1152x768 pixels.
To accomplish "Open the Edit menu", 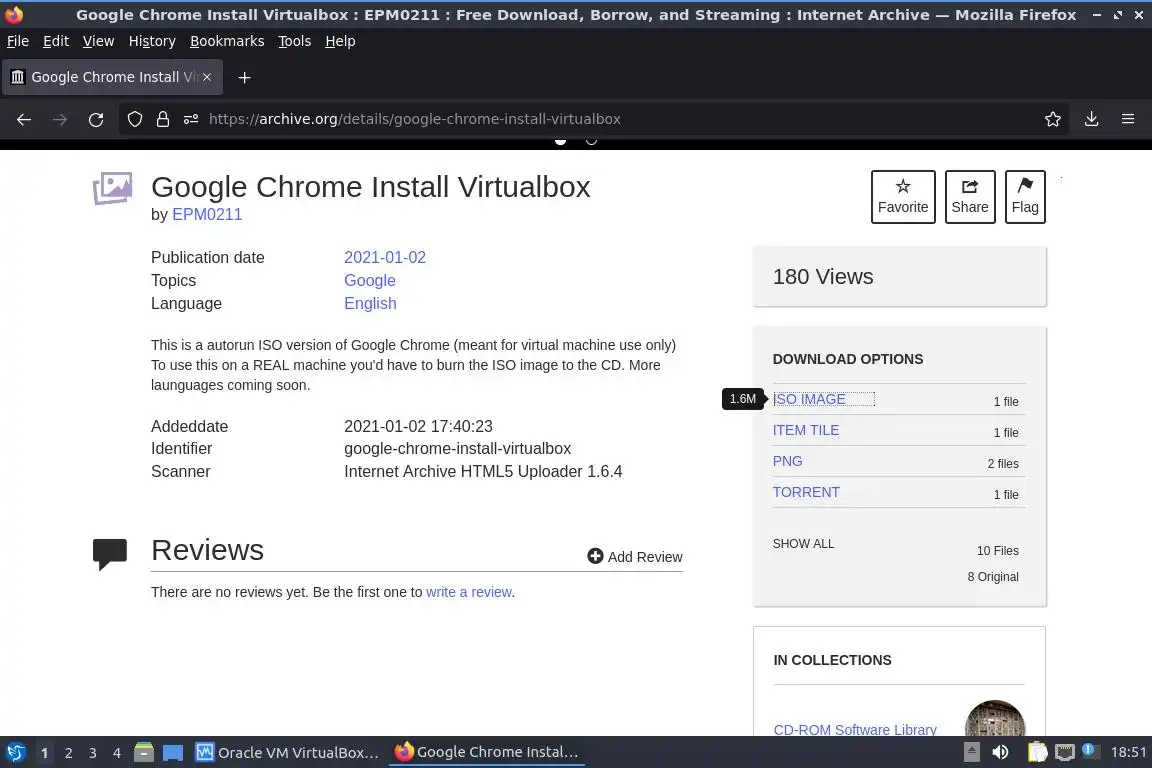I will click(56, 41).
